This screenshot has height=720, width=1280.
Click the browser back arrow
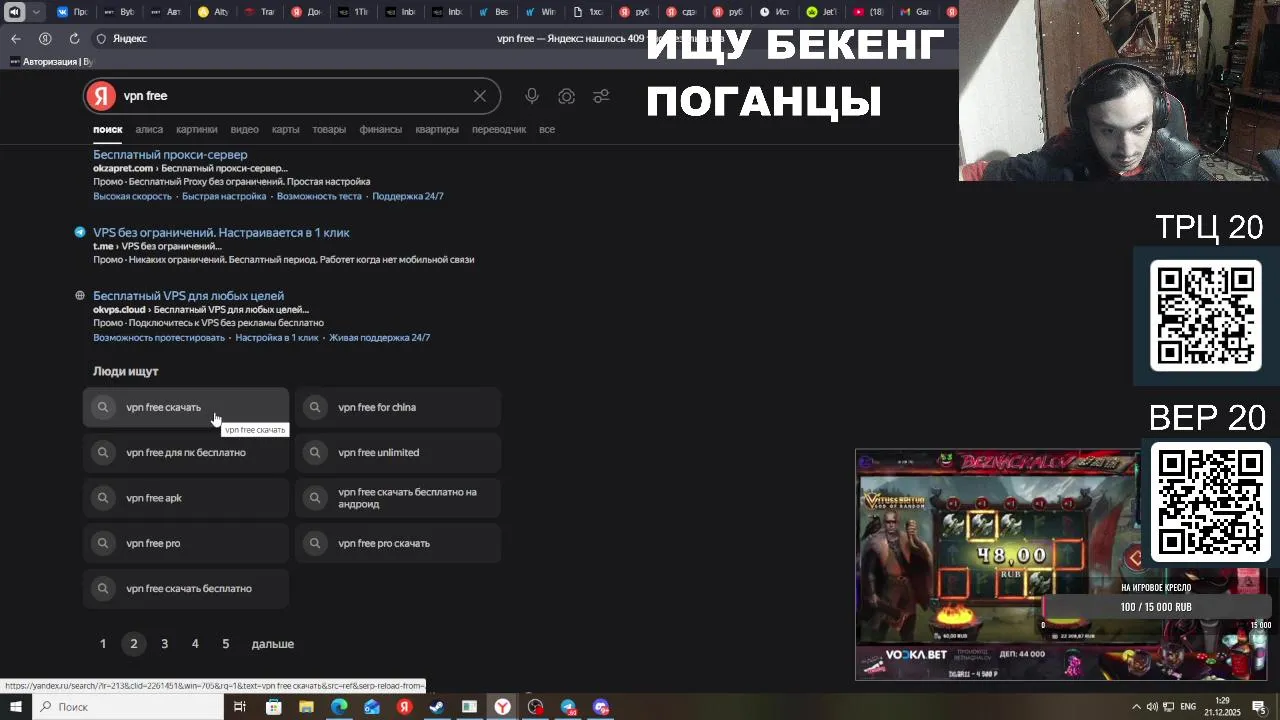point(16,38)
